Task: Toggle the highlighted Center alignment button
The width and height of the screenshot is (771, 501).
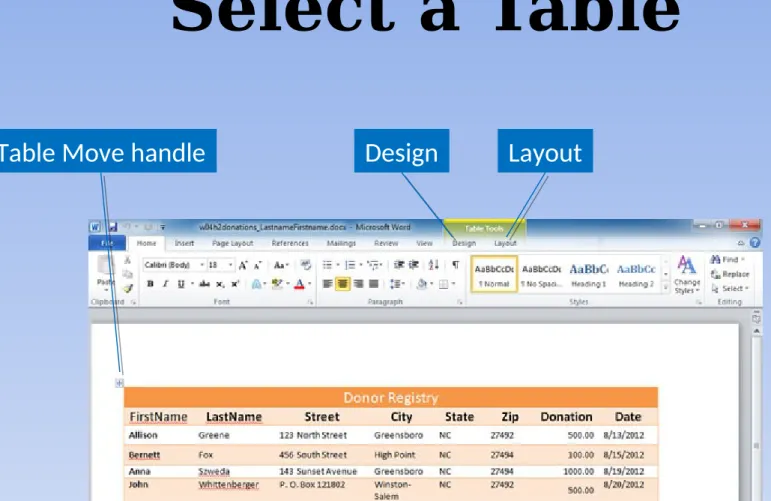Action: point(343,284)
